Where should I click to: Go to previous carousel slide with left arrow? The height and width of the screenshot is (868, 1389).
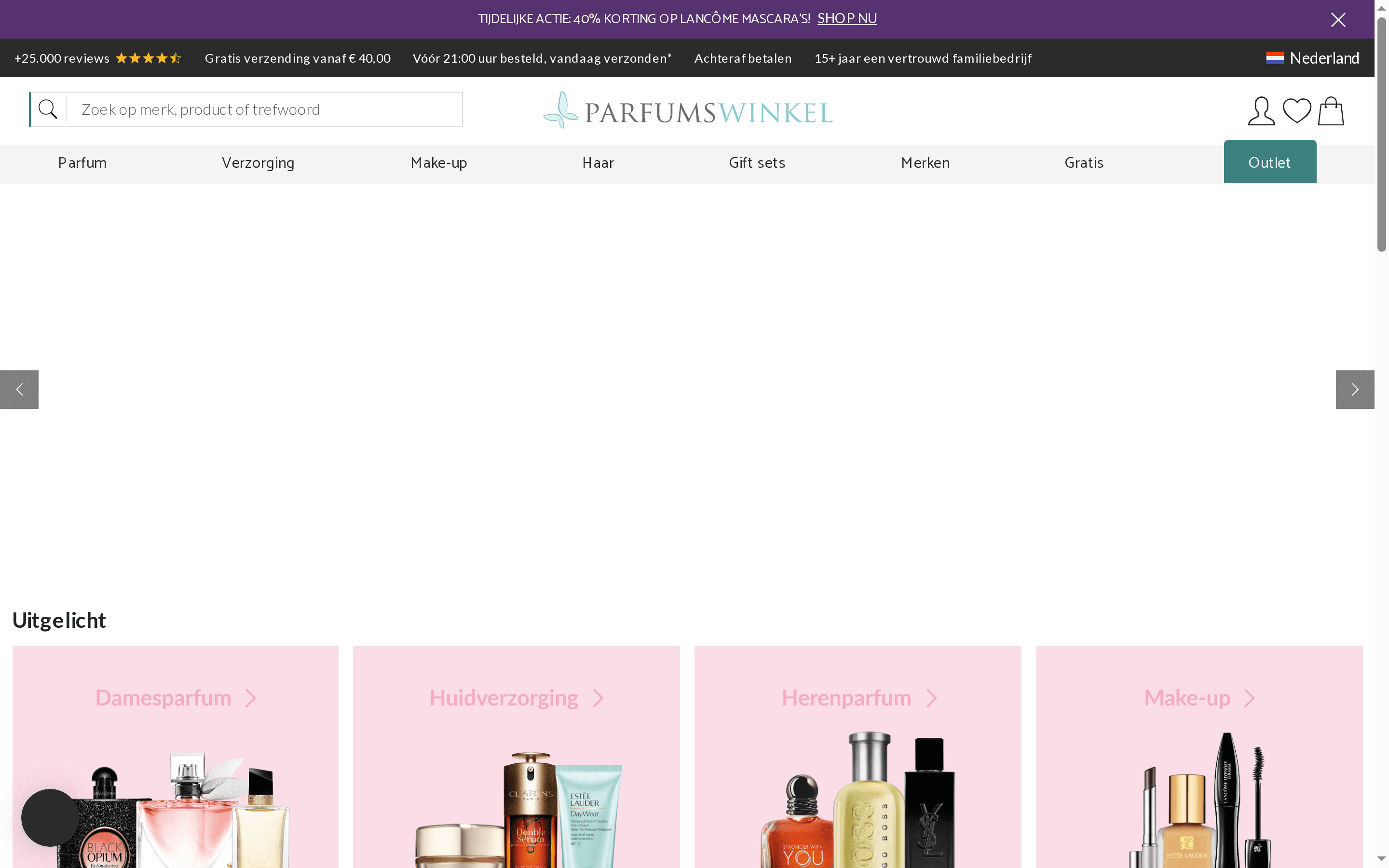coord(19,389)
